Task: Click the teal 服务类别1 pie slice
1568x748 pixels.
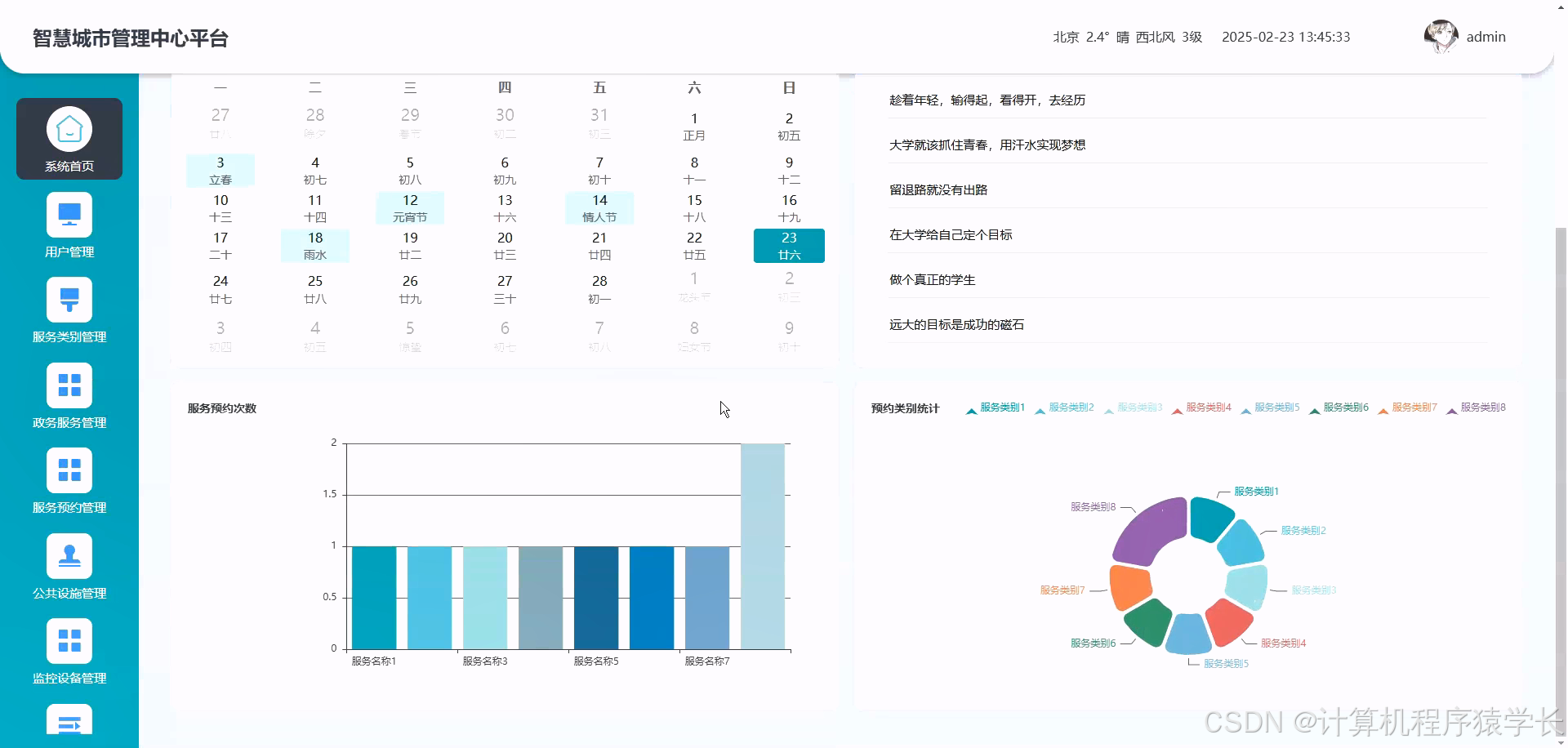Action: [x=1210, y=518]
